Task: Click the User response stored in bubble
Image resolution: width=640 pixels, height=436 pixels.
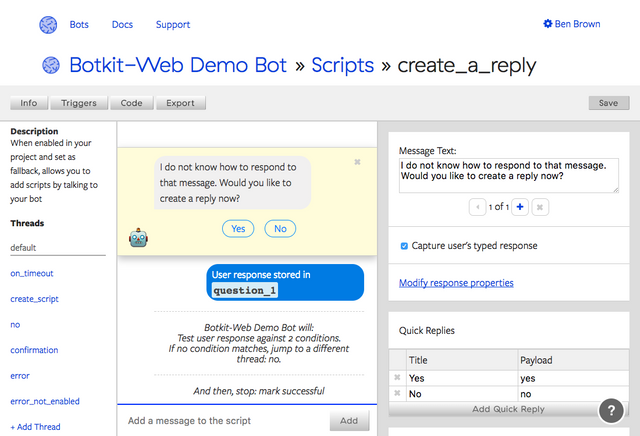Action: click(x=285, y=283)
